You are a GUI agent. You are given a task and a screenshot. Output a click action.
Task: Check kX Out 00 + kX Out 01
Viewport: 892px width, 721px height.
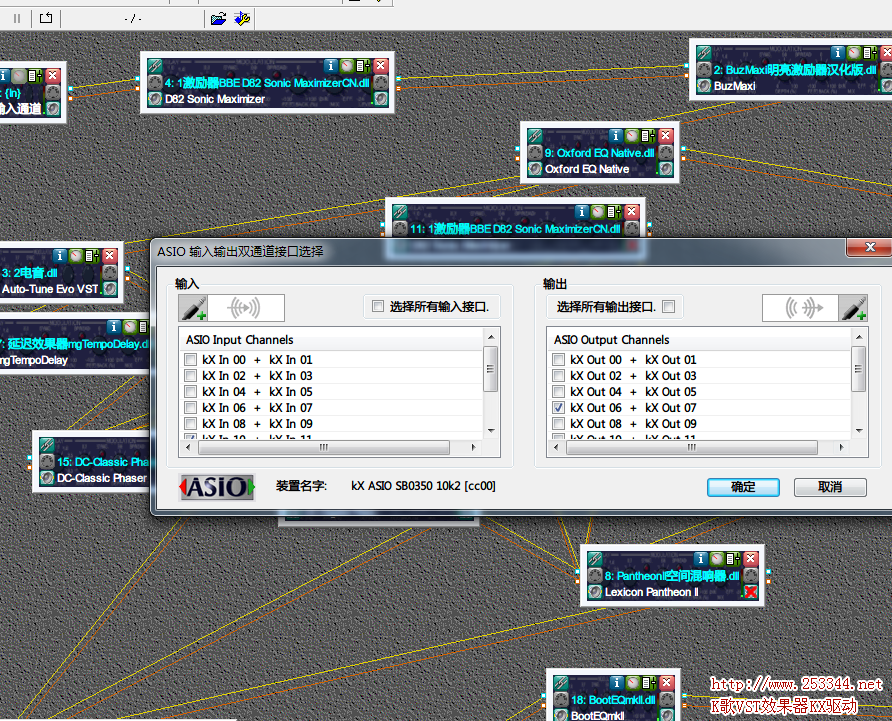coord(559,360)
